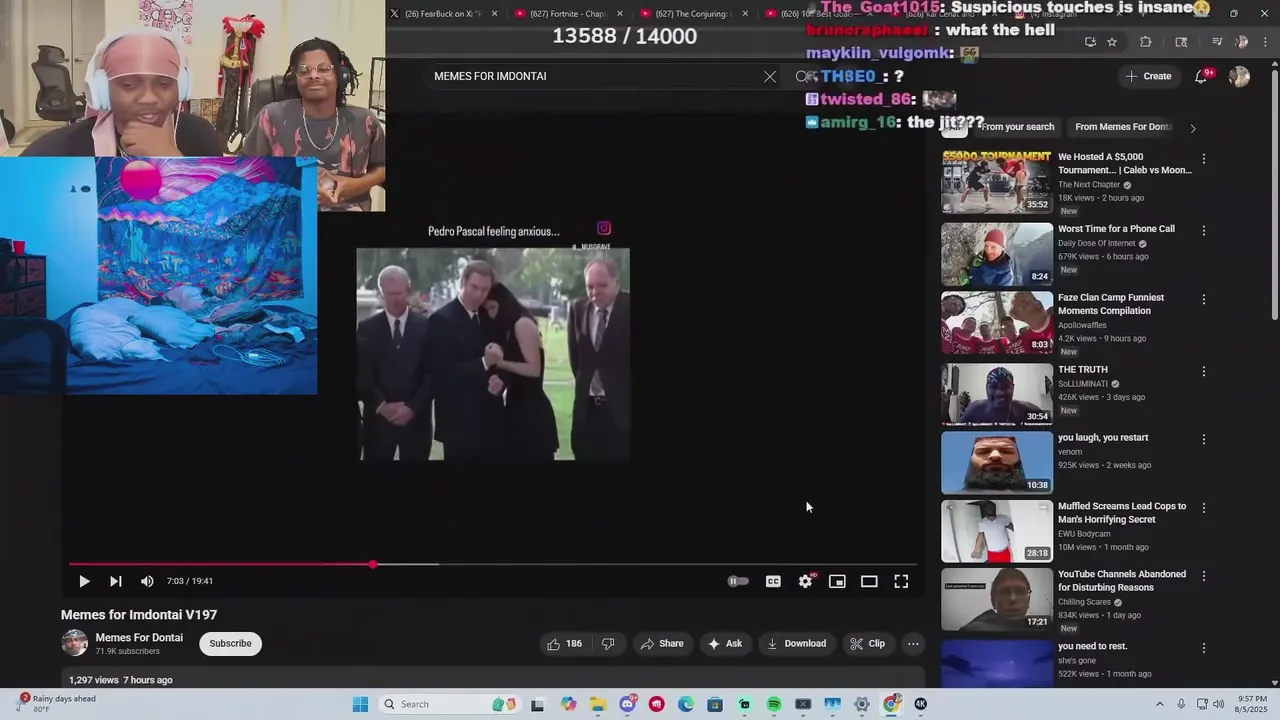This screenshot has width=1280, height=720.
Task: Open options for '$5,000 Tournament' video
Action: pos(1204,159)
